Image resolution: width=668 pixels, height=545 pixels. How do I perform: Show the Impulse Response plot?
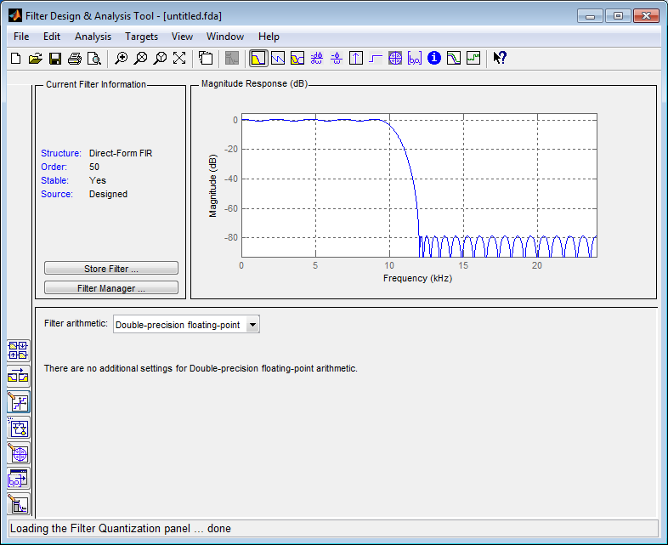pos(356,58)
